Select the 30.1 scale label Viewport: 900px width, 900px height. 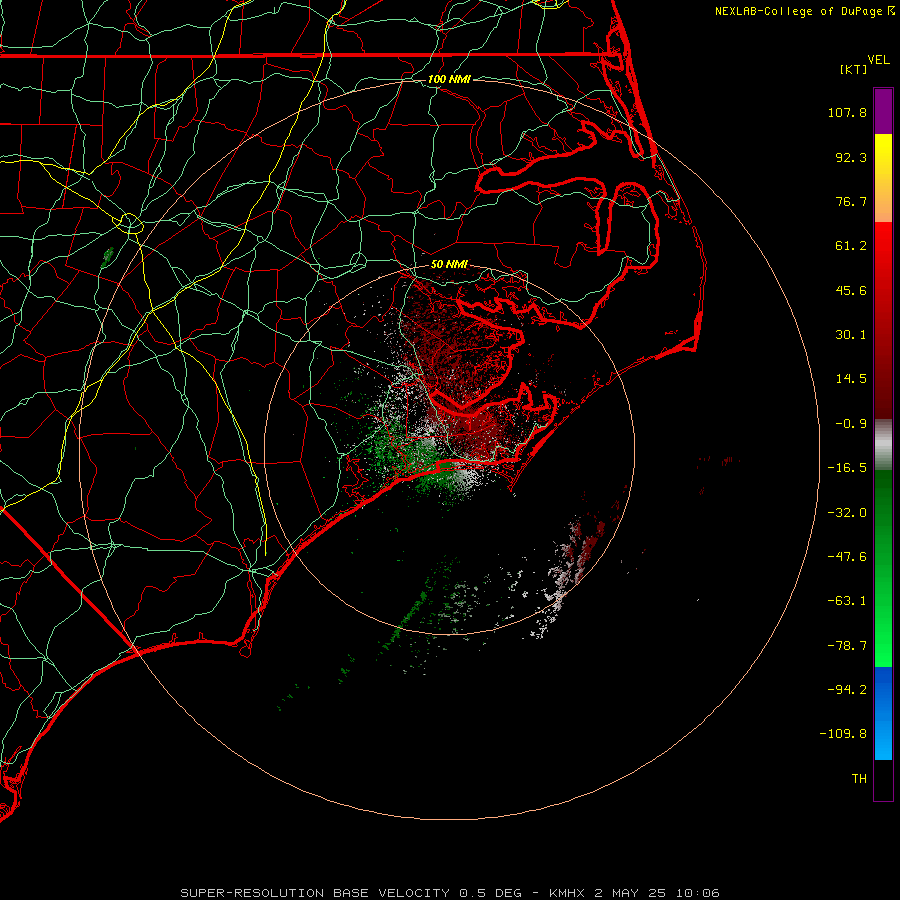(851, 335)
